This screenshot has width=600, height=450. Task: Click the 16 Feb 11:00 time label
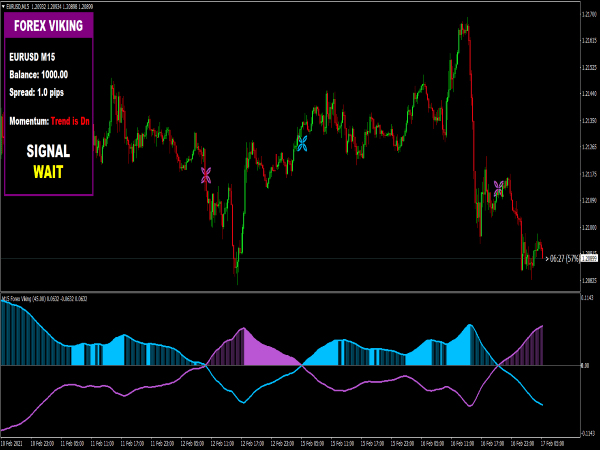click(x=462, y=443)
